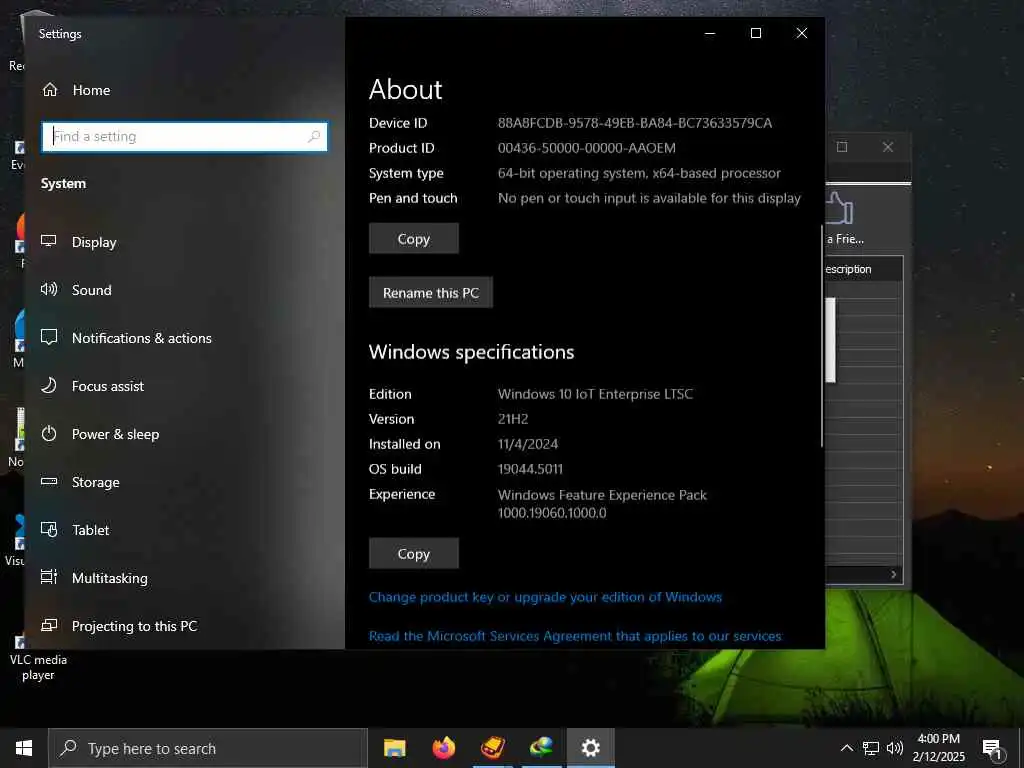Screen dimensions: 1024x768
Task: Open the Microsoft Services Agreement link
Action: click(575, 636)
